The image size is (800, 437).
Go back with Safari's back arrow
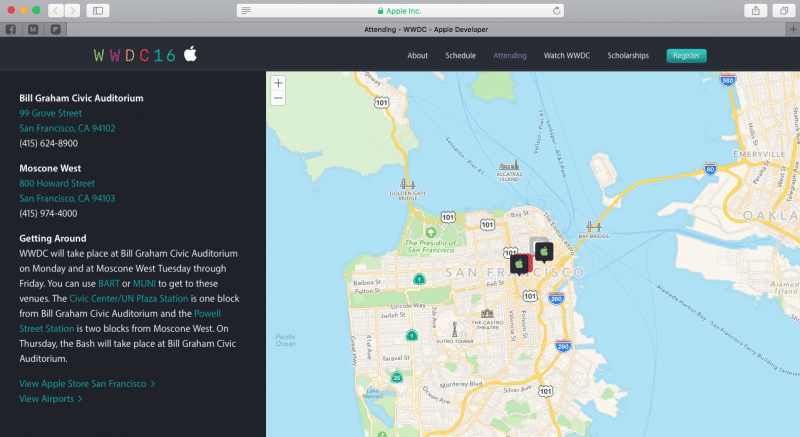coord(56,10)
